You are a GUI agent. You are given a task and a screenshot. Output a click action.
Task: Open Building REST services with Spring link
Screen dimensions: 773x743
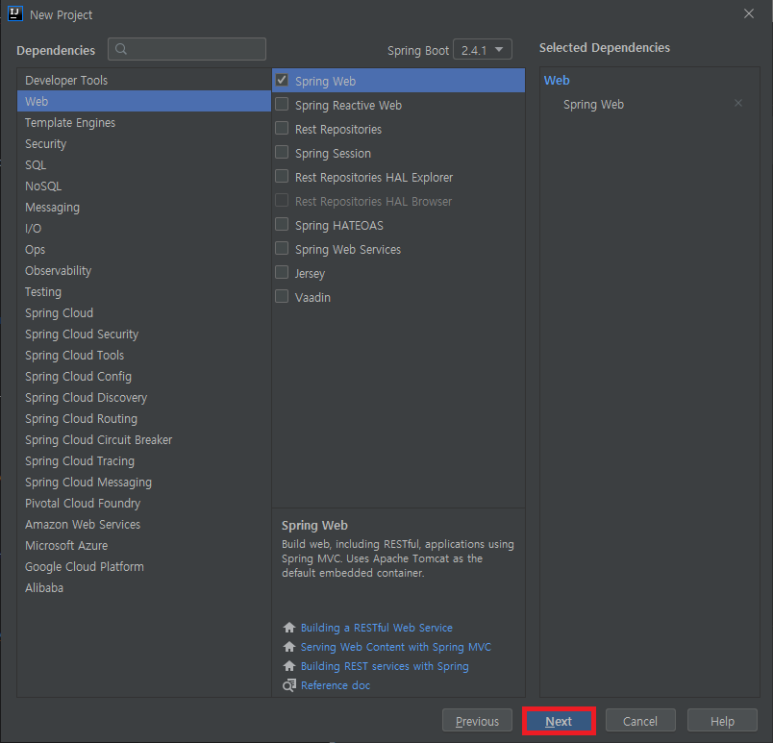pyautogui.click(x=385, y=666)
